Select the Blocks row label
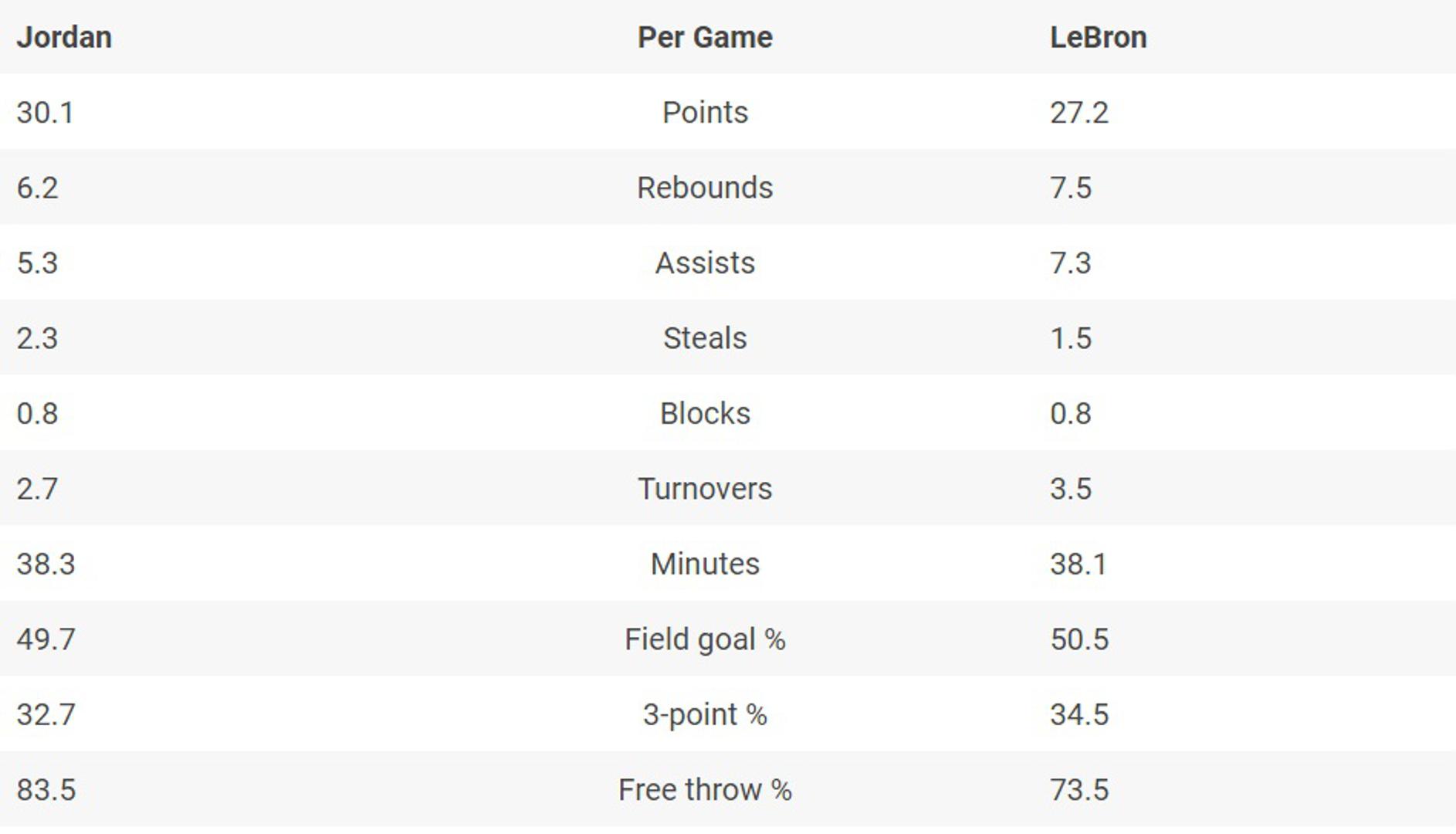1456x834 pixels. click(x=705, y=414)
